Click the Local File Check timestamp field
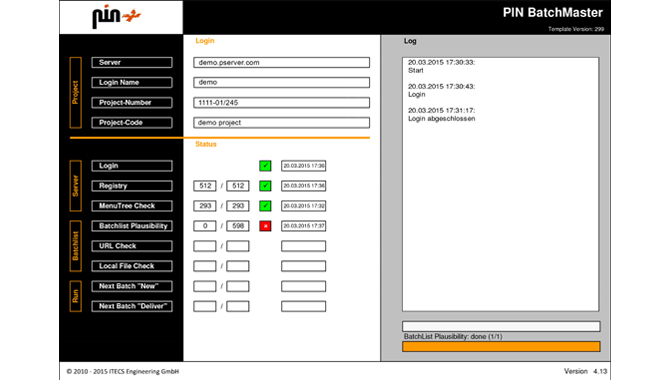 (303, 266)
